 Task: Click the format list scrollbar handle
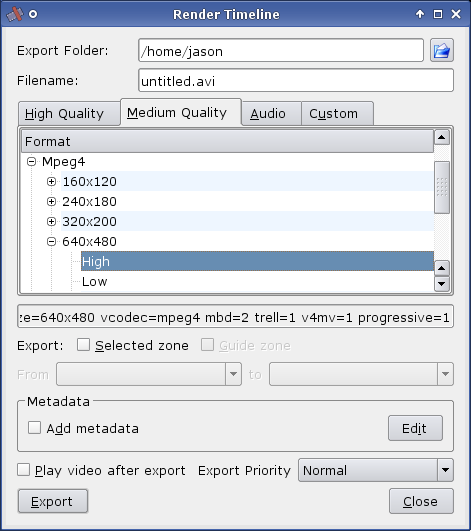tap(442, 188)
